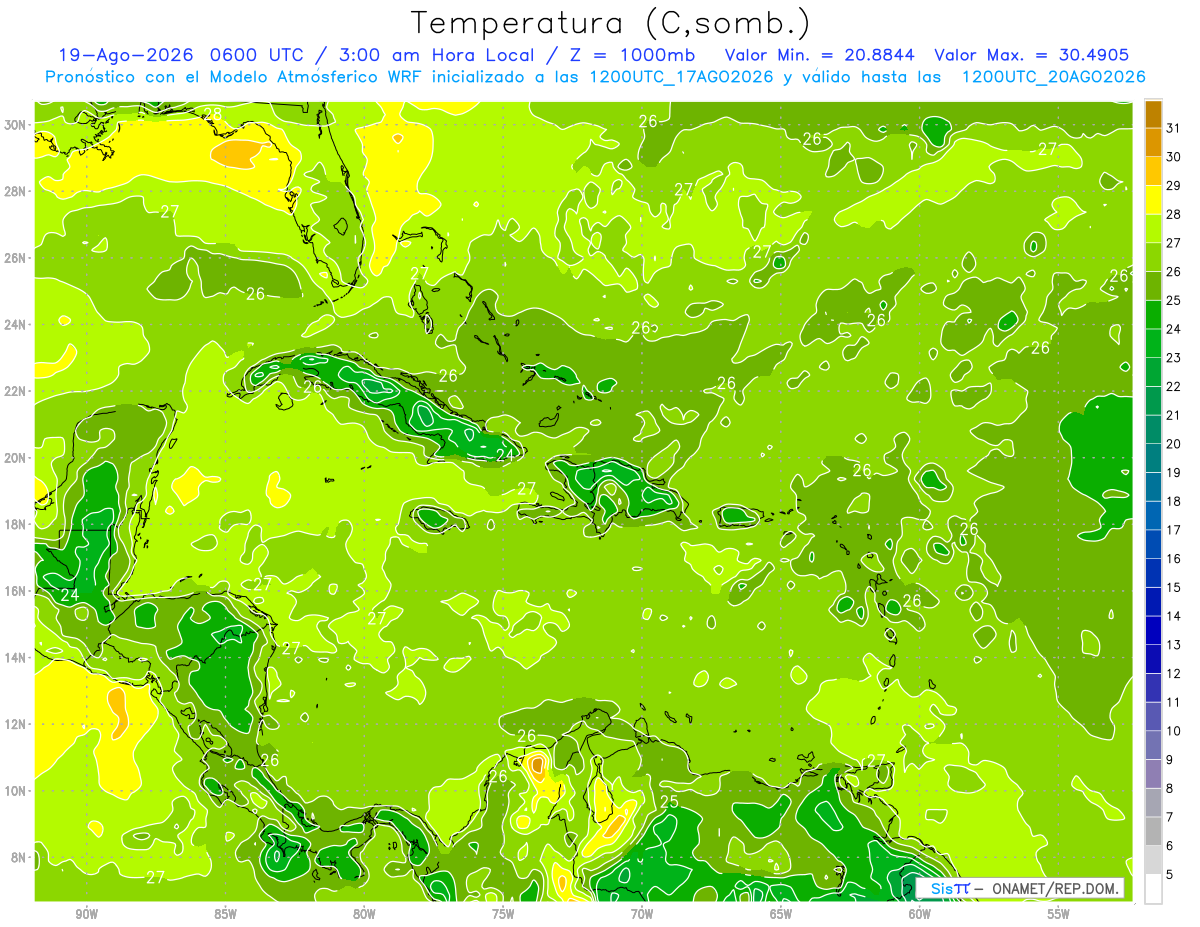Screen dimensions: 1200x927
Task: Click color scale value 16
Action: pos(1174,558)
